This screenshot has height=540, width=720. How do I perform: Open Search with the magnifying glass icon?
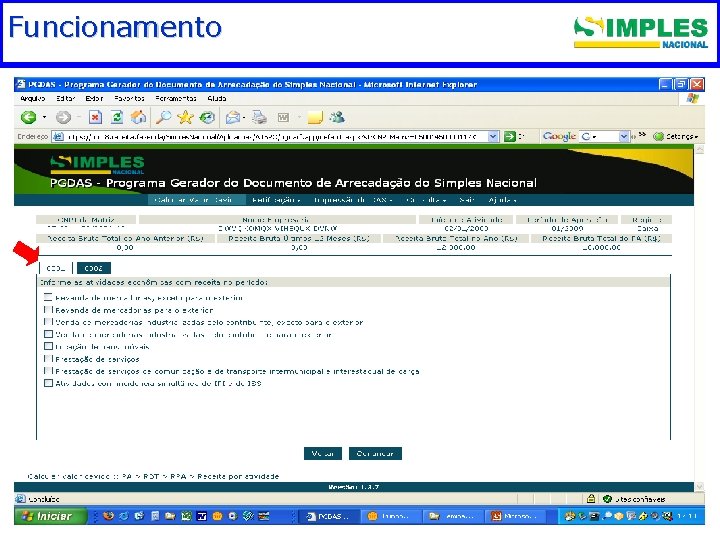coord(163,118)
